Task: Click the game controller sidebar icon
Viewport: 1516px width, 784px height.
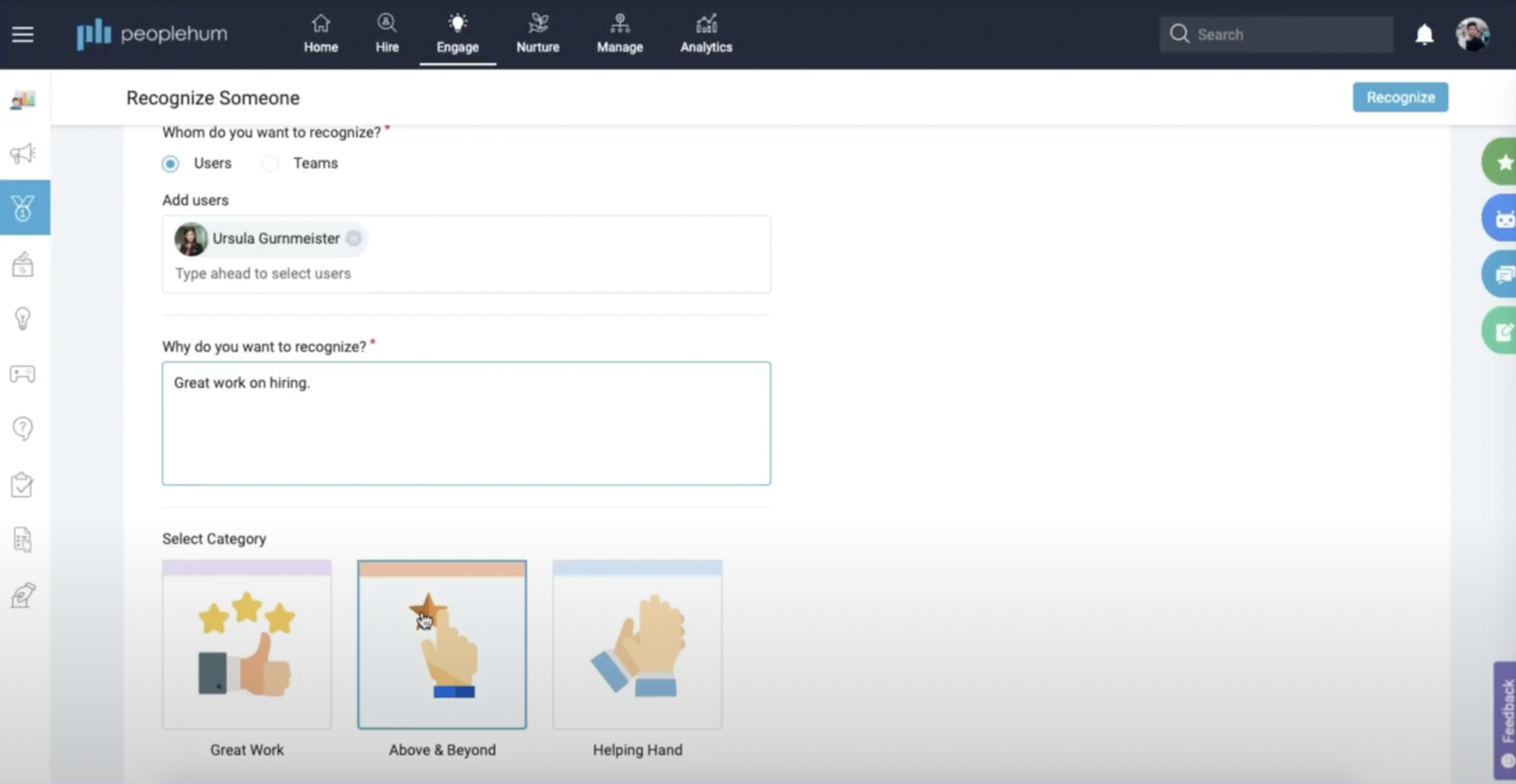Action: [23, 374]
